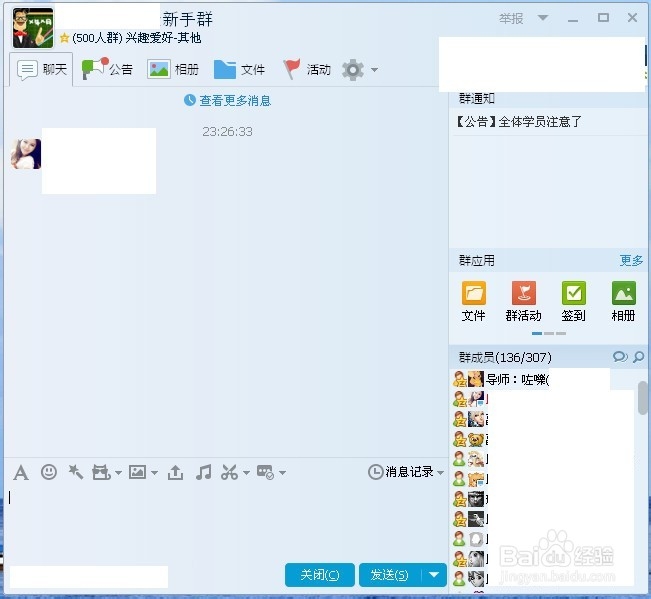Click the music note icon
This screenshot has width=651, height=599.
pos(203,472)
